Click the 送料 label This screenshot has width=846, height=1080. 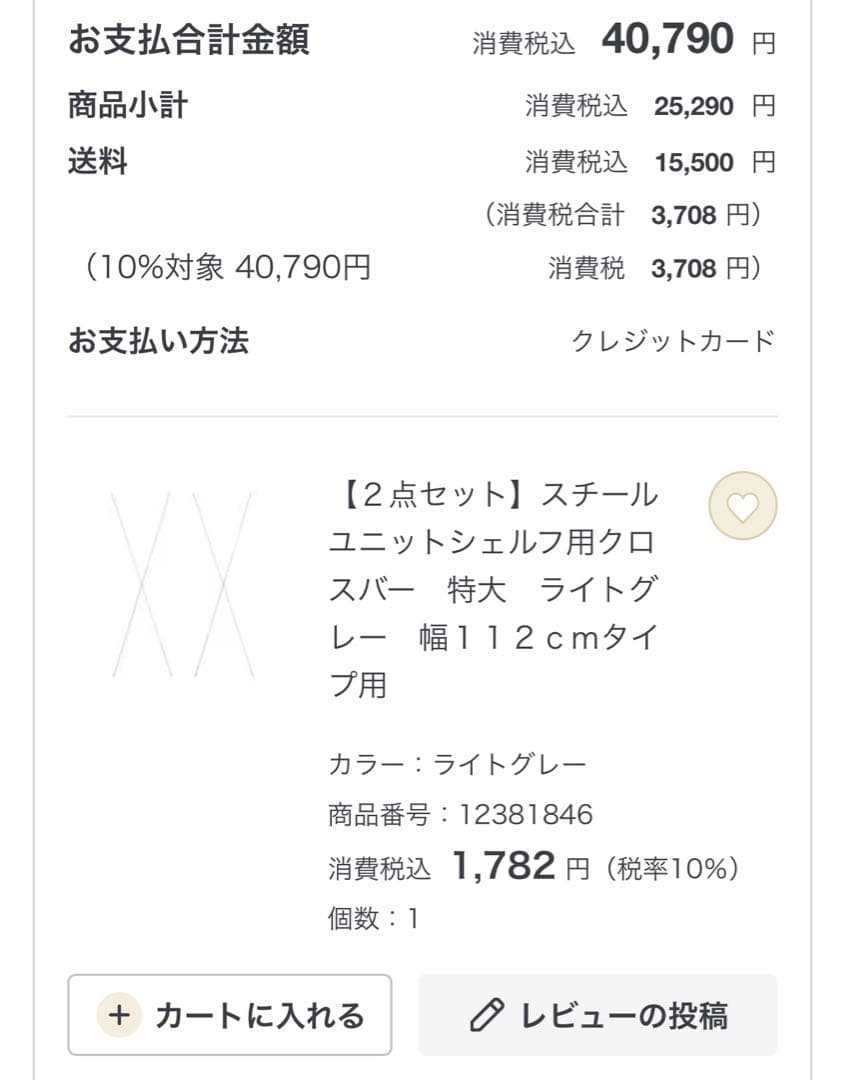(98, 161)
